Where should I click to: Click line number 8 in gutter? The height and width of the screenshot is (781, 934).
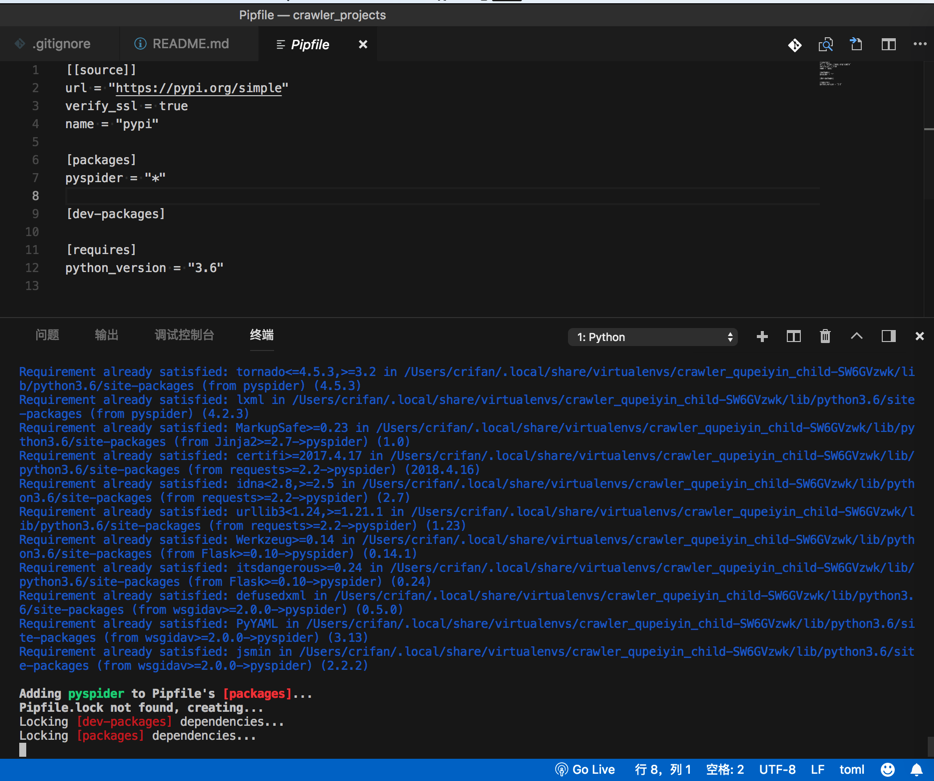35,196
